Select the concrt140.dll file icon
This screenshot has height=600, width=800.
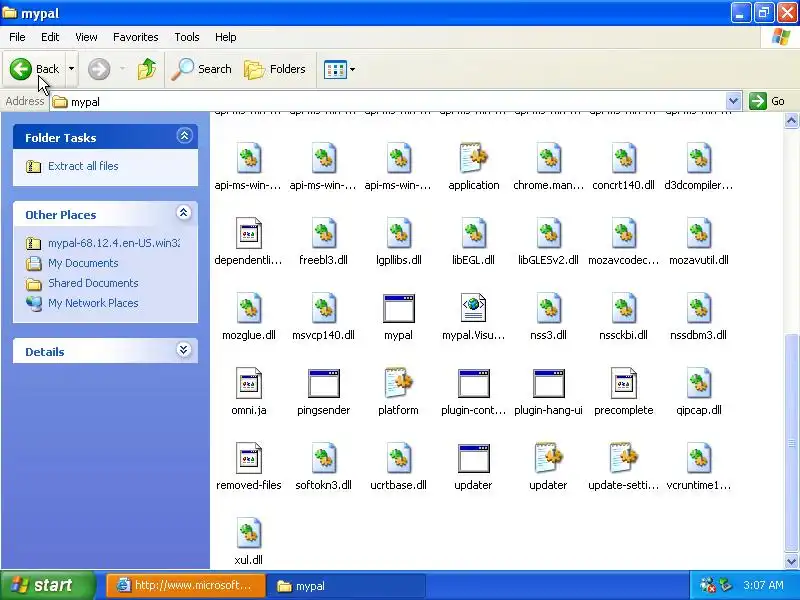tap(623, 158)
